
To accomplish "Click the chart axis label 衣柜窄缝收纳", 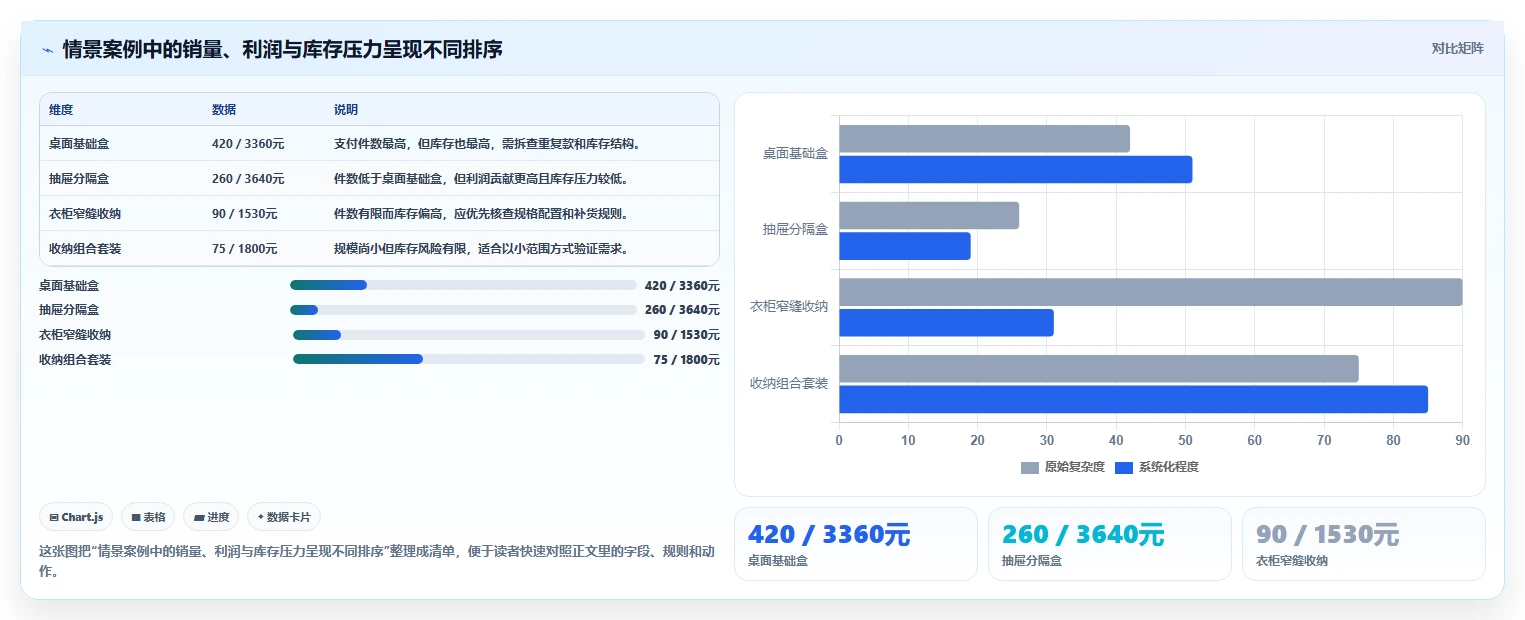I will pos(789,306).
